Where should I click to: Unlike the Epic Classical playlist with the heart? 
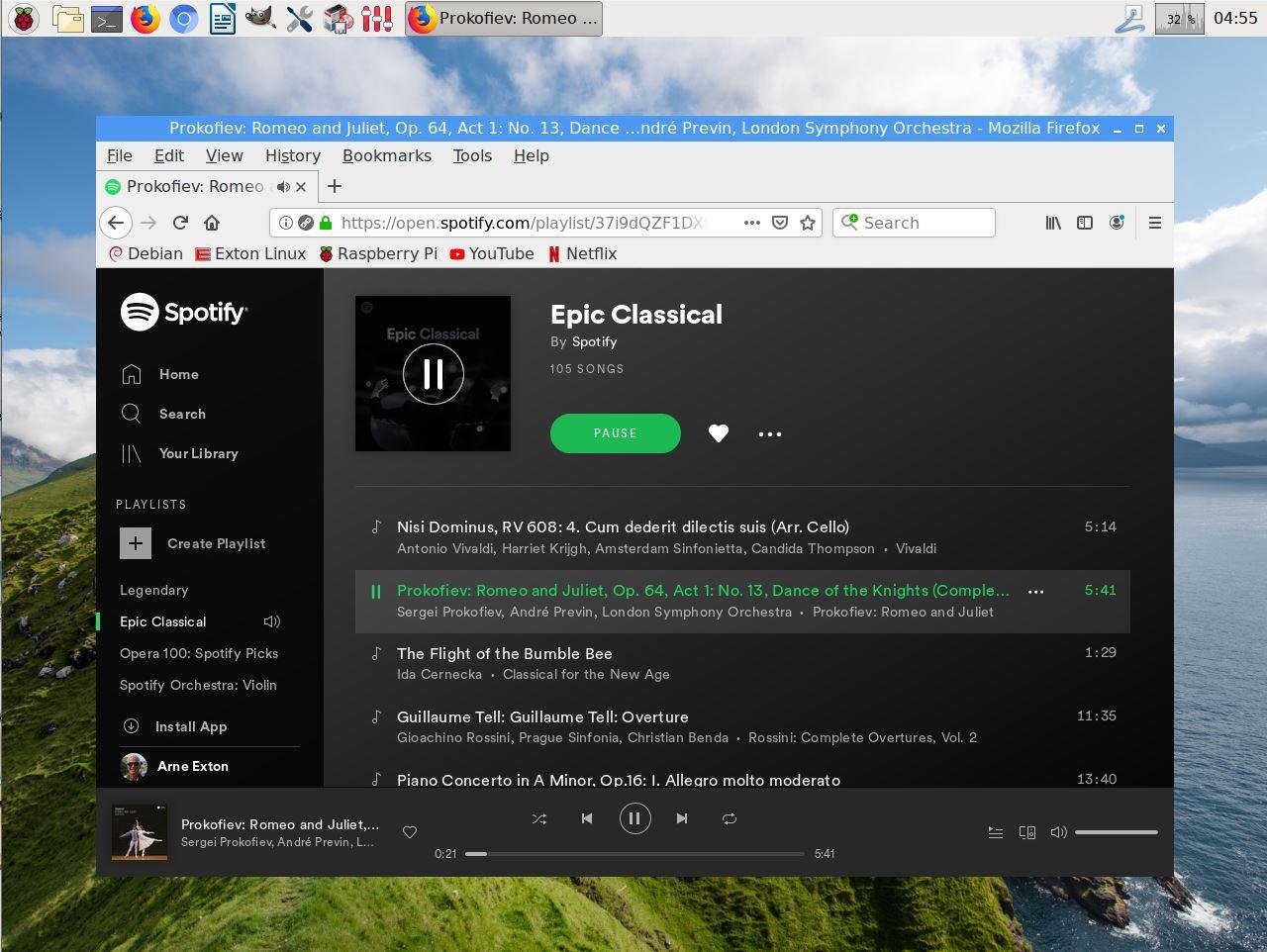(x=719, y=433)
